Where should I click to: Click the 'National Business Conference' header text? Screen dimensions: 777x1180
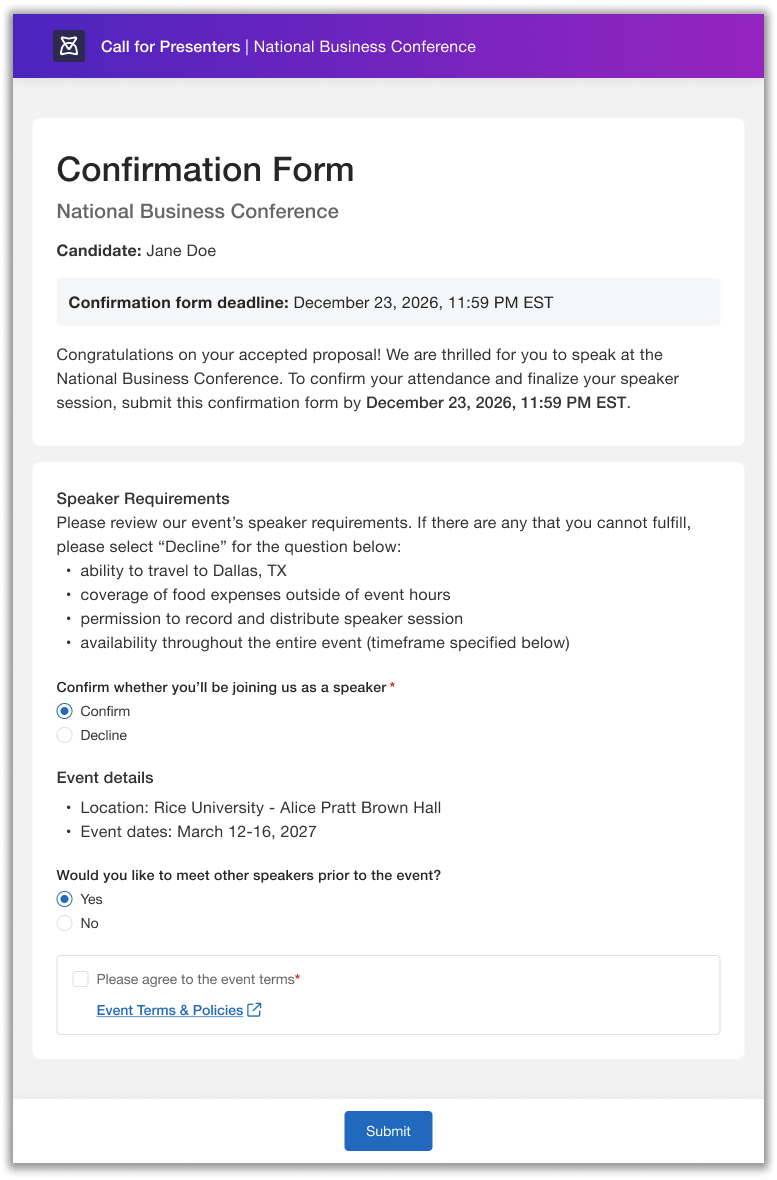[364, 46]
